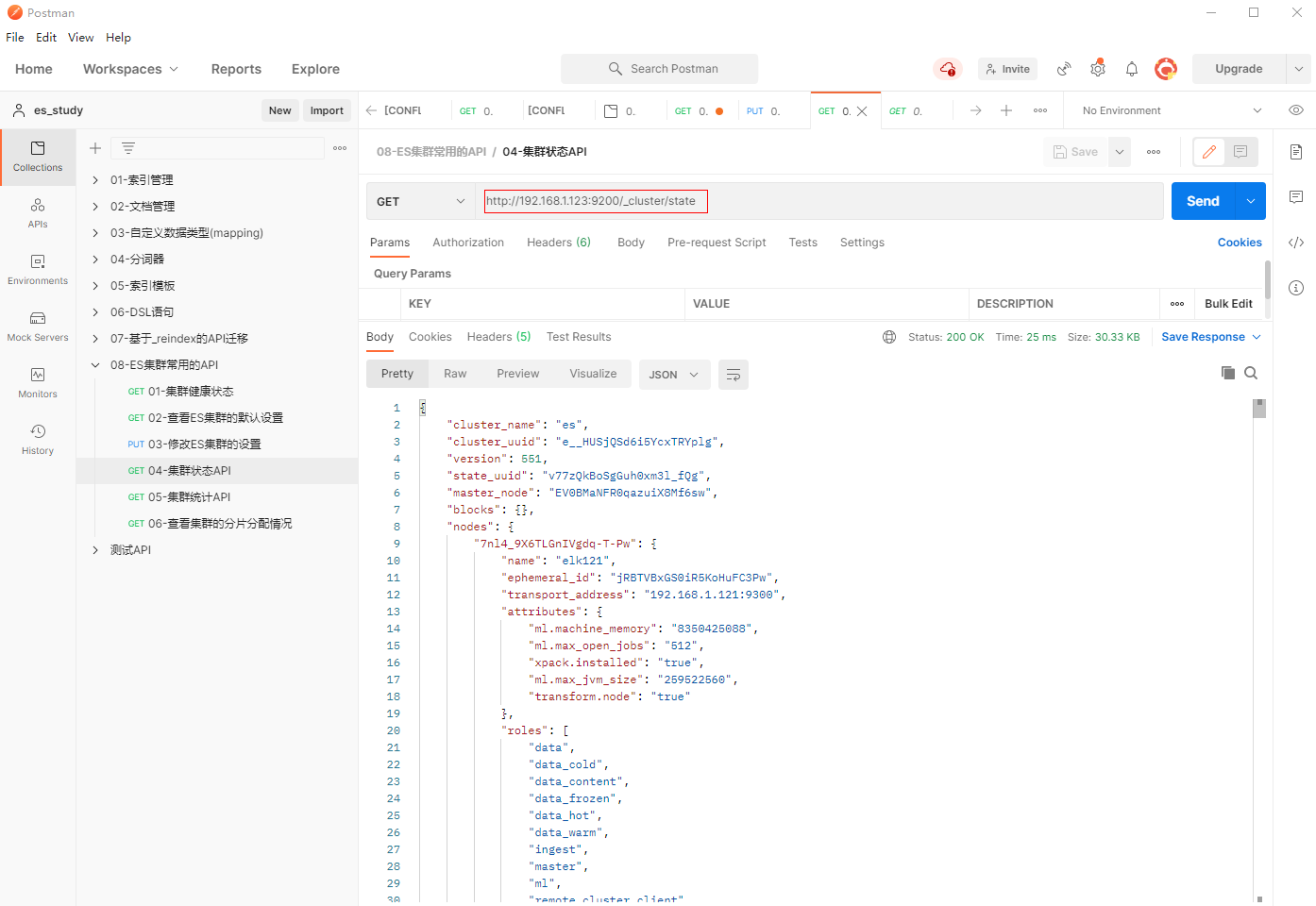Click the response body vertical scrollbar
Viewport: 1316px width, 906px height.
(1258, 409)
